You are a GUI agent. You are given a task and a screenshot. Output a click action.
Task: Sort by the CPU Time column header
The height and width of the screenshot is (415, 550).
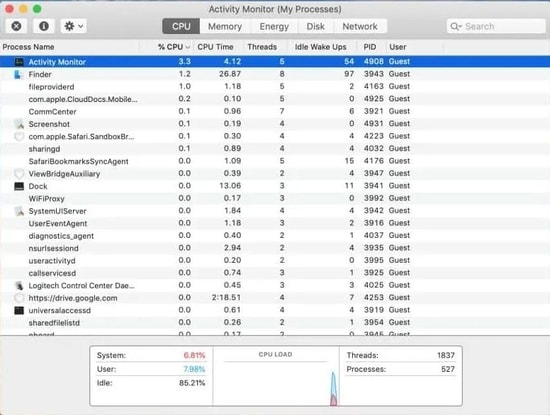point(215,47)
